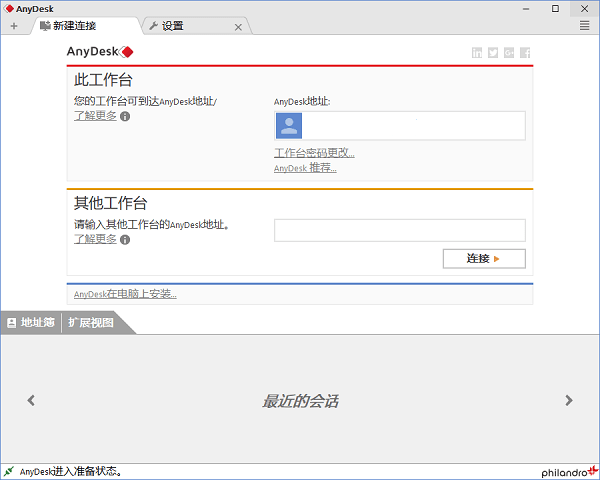Minimize the AnyDesk window
Image resolution: width=600 pixels, height=480 pixels.
click(x=526, y=9)
